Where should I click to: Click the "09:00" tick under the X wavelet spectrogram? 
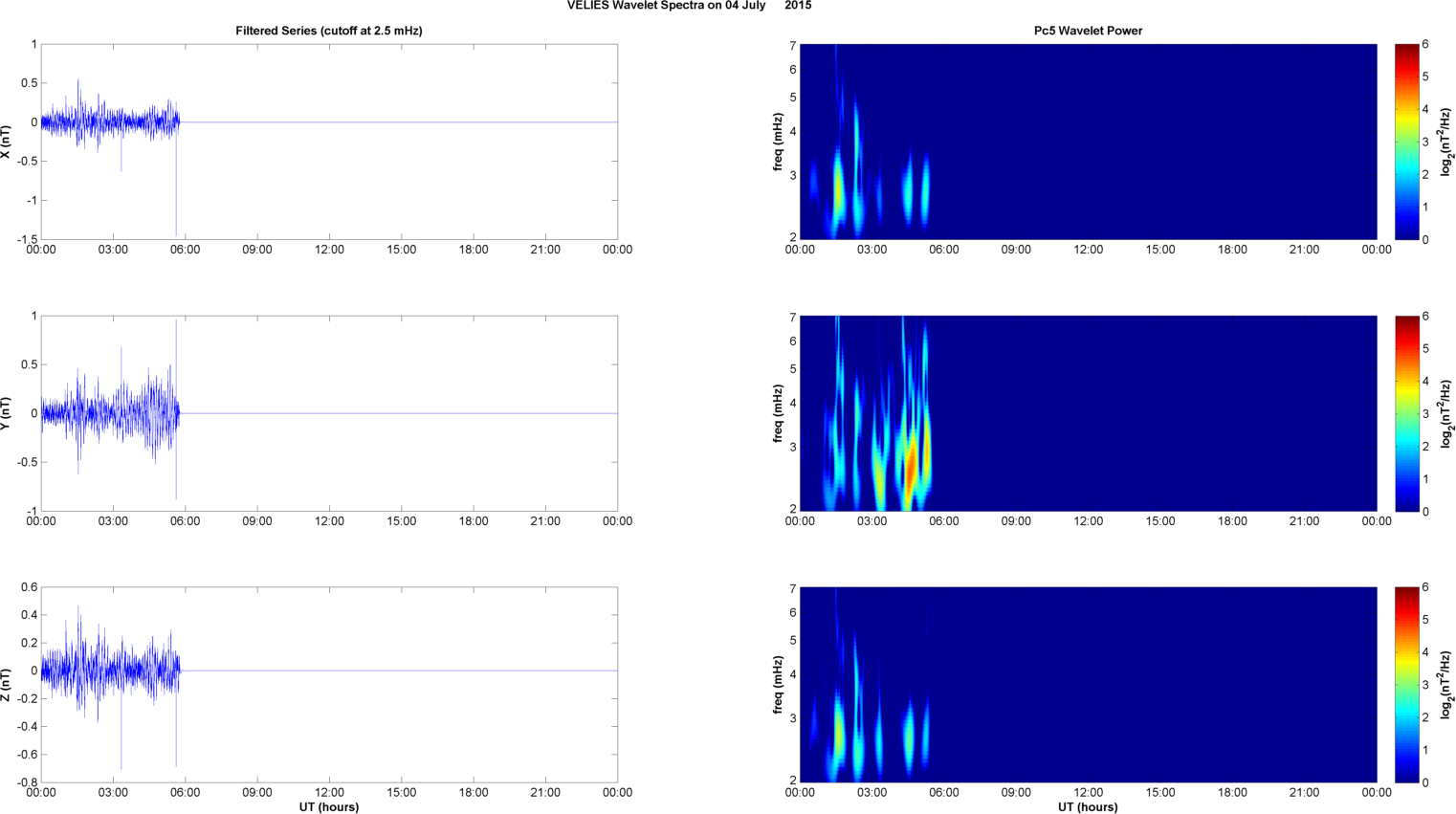pos(1016,250)
